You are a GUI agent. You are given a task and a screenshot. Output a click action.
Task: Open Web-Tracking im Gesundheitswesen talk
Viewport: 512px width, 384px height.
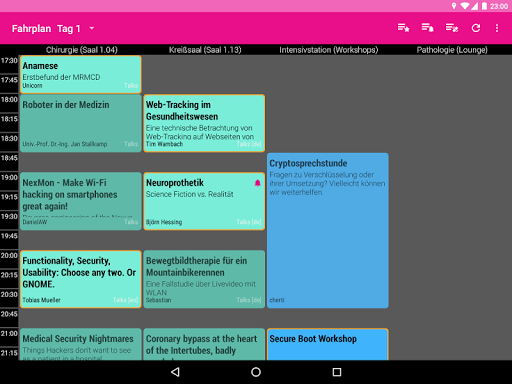tap(204, 123)
